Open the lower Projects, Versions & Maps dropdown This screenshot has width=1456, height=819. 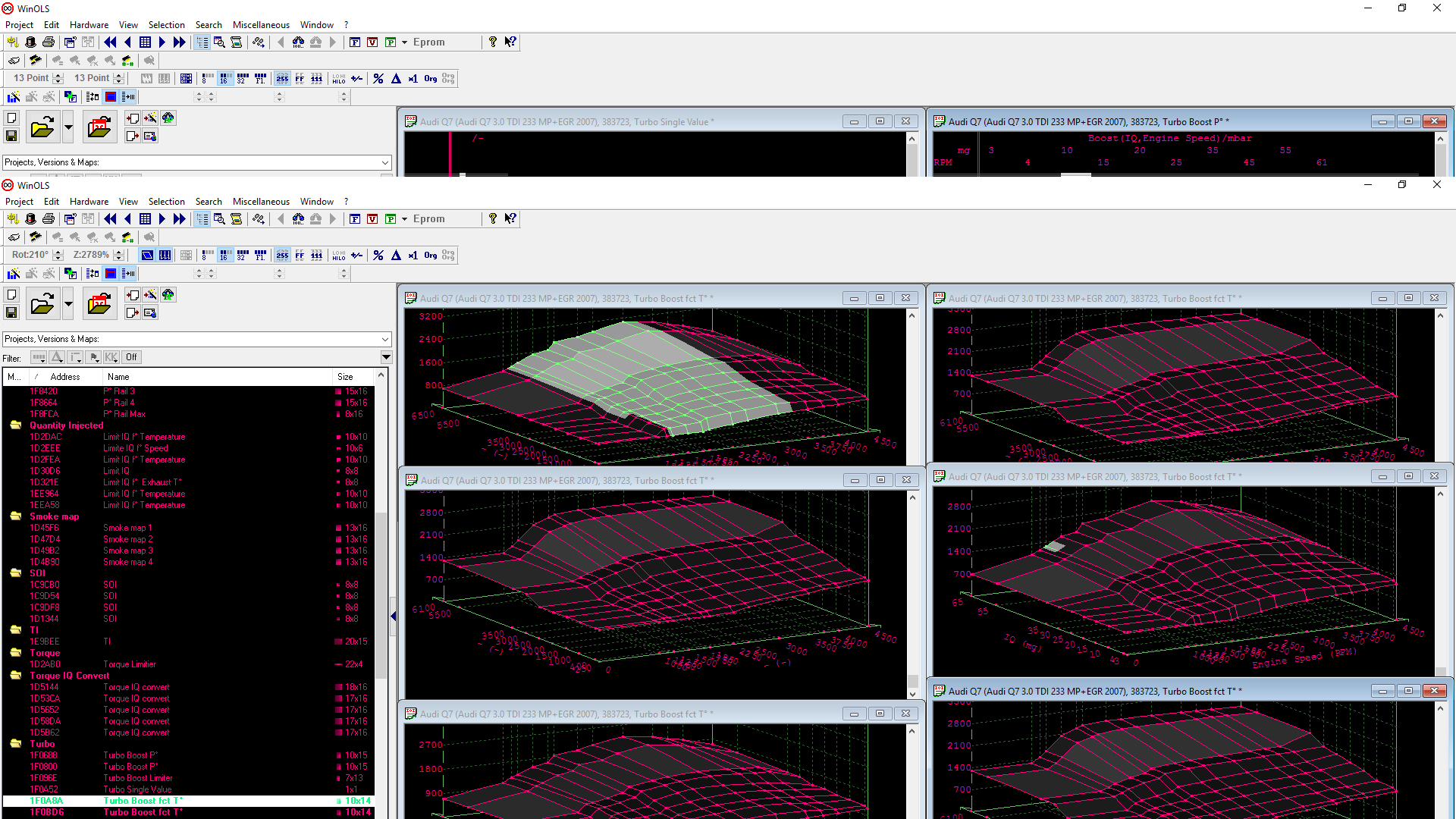point(384,339)
